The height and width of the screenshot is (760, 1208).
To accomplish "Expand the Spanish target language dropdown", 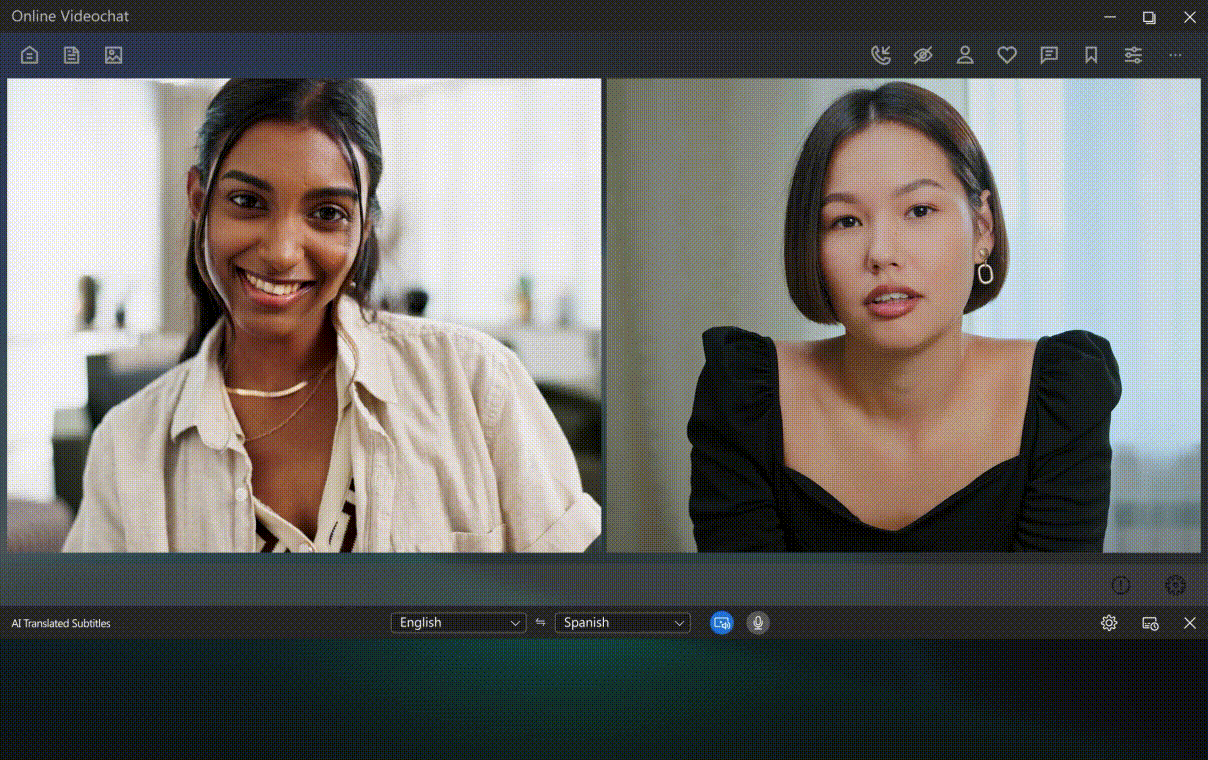I will coord(623,623).
